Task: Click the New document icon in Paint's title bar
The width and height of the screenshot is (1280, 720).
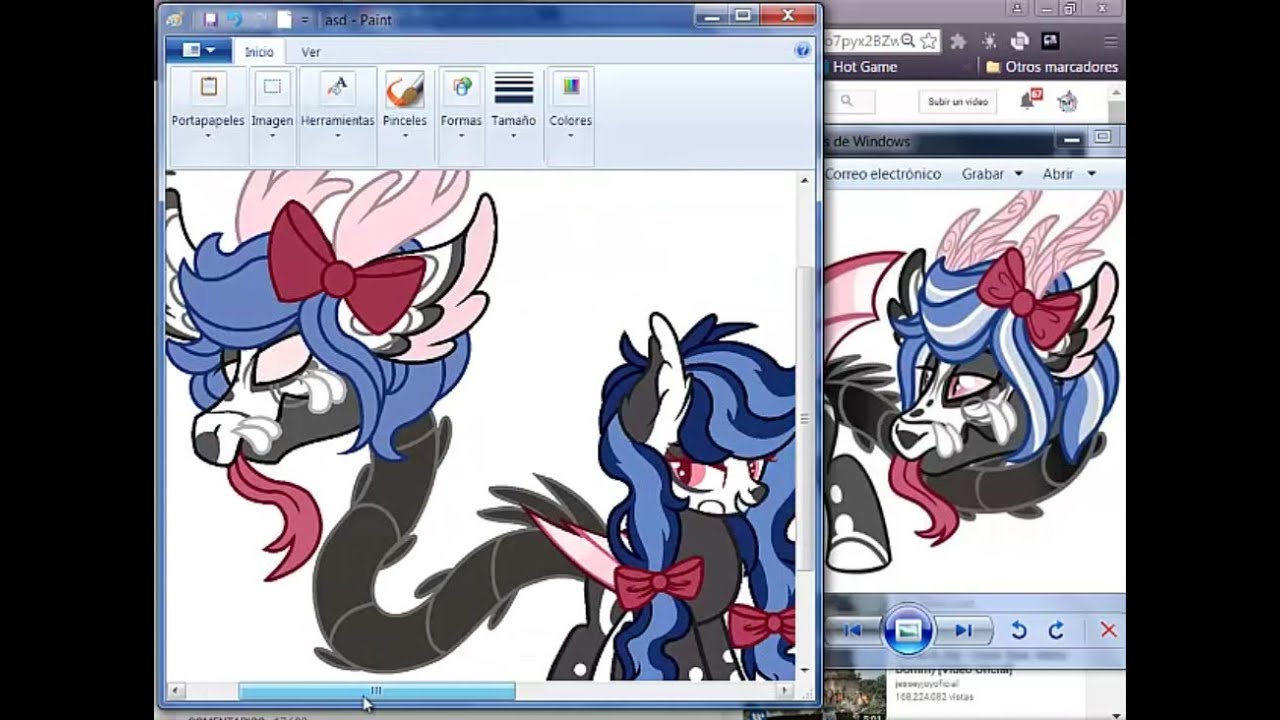Action: [284, 19]
